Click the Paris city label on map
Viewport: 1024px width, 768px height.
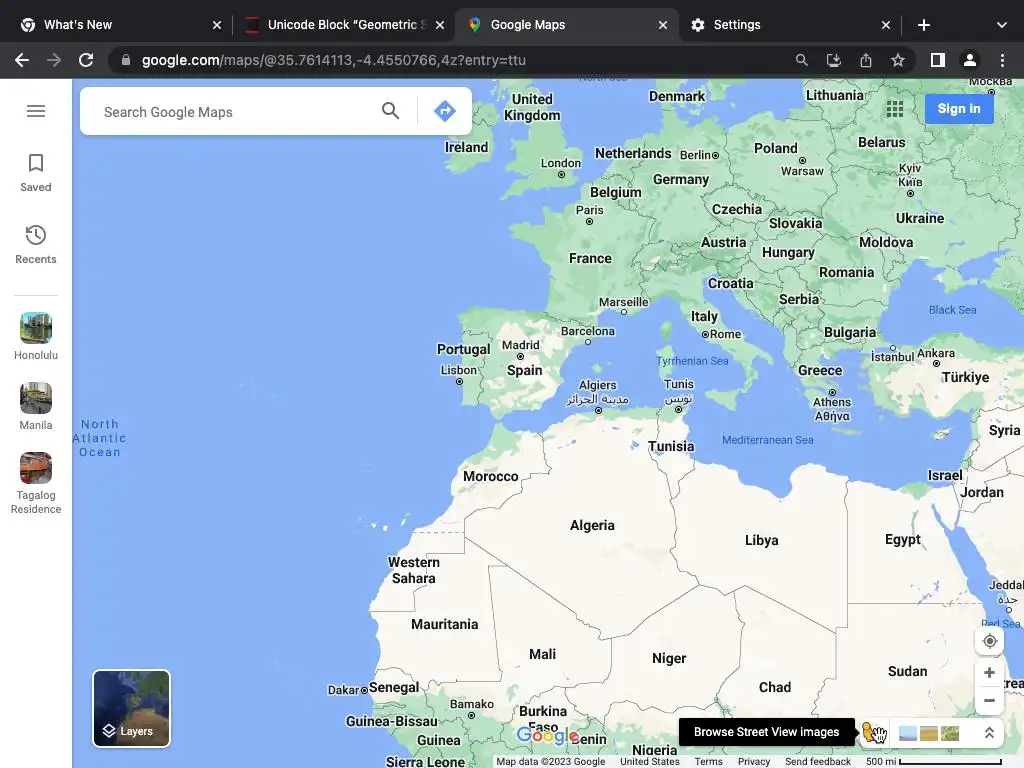coord(589,210)
